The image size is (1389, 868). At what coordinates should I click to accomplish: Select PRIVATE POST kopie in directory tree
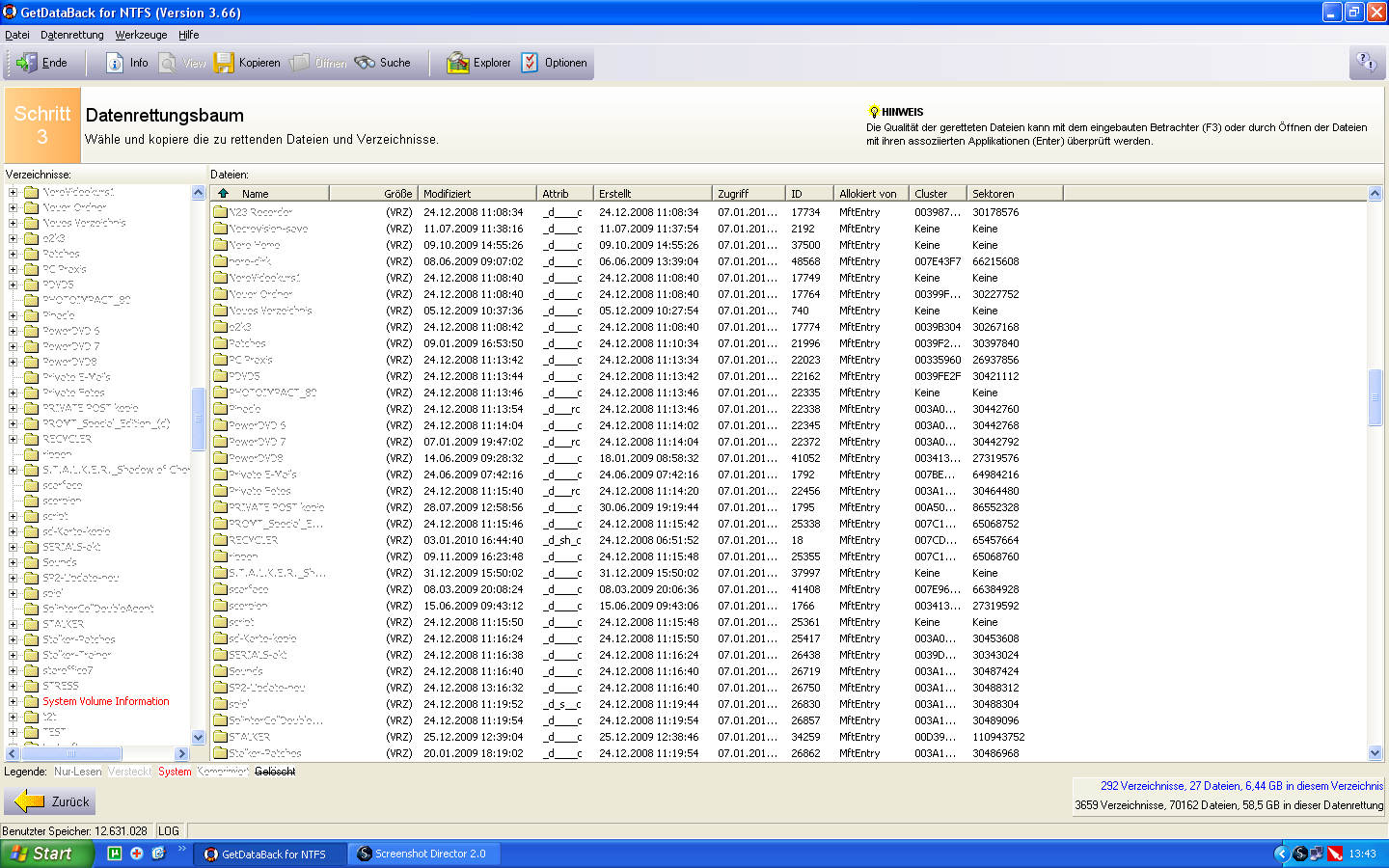[x=91, y=408]
